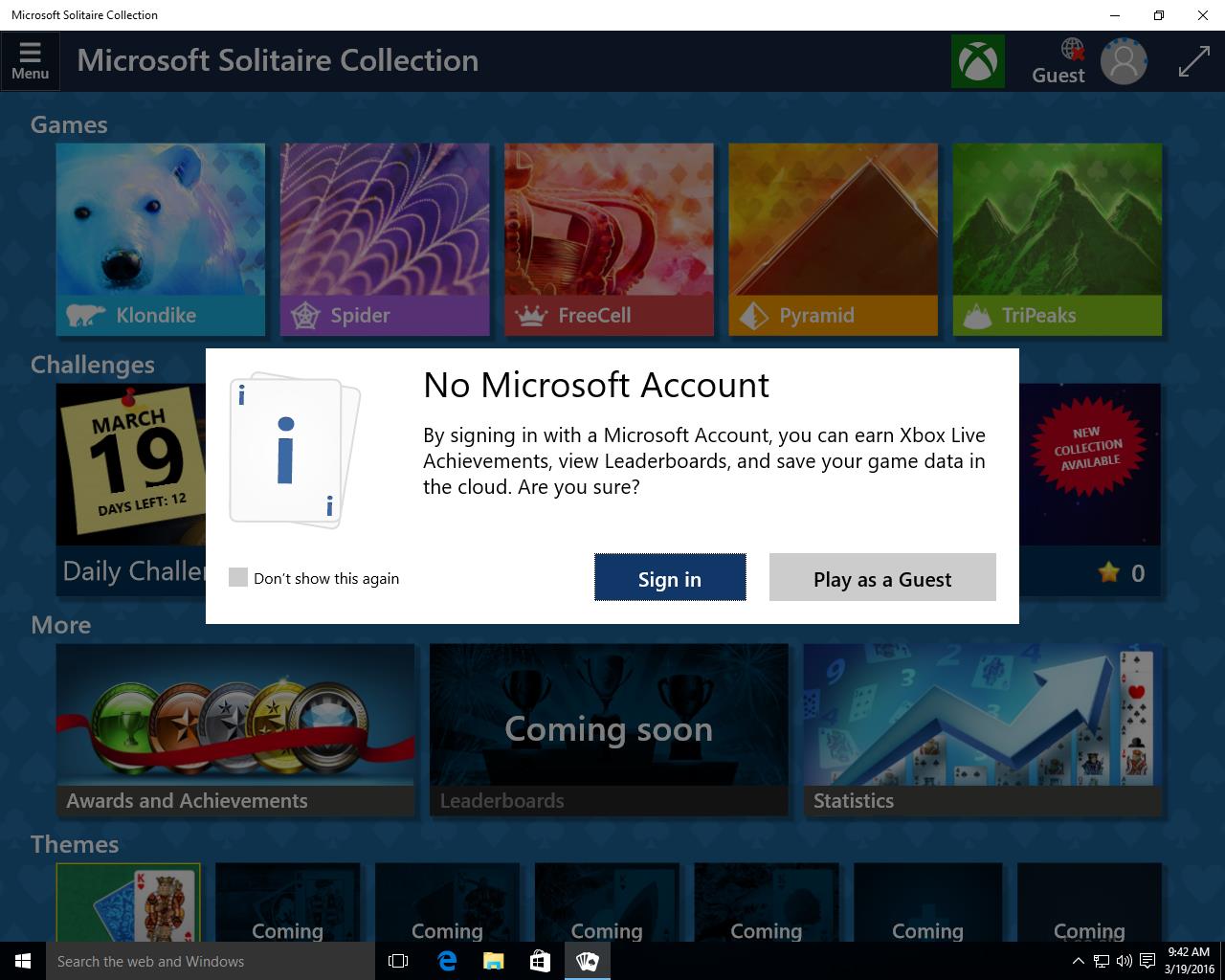Open the Statistics tile
Screen dimensions: 1225x980
(x=982, y=729)
